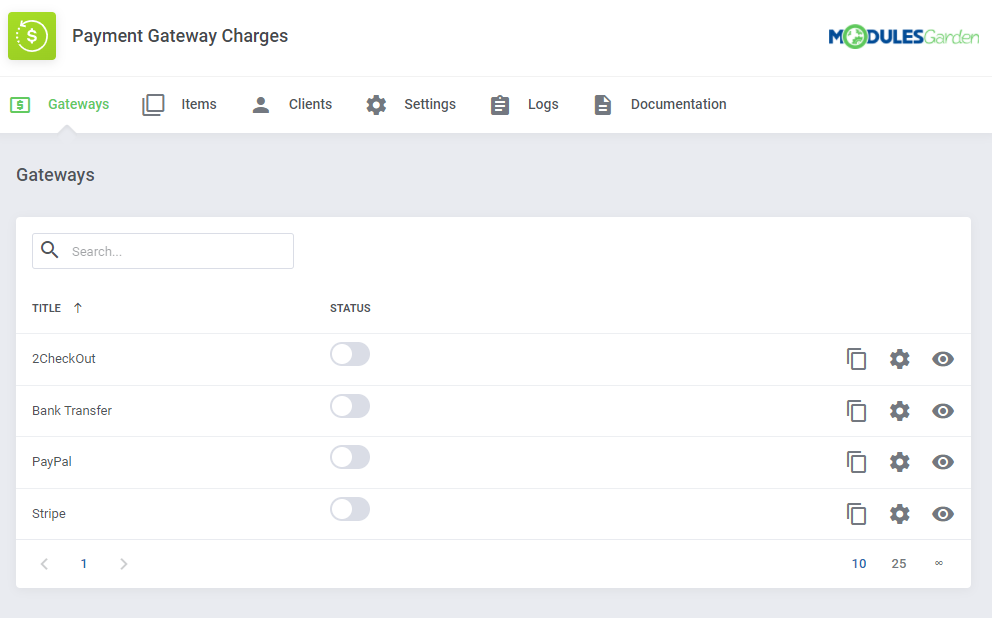Click the search magnifier icon

[49, 250]
